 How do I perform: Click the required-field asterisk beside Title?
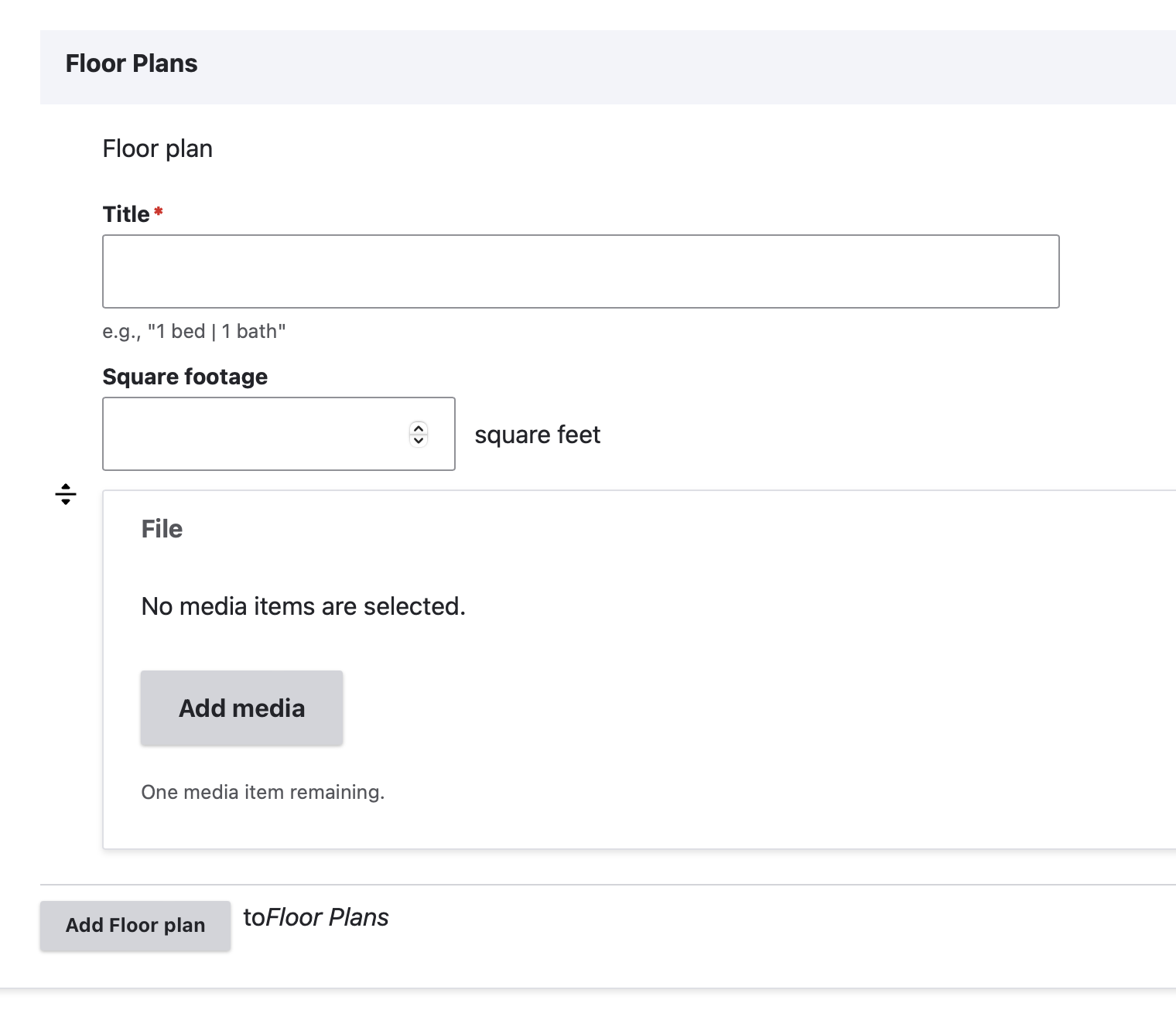coord(159,210)
